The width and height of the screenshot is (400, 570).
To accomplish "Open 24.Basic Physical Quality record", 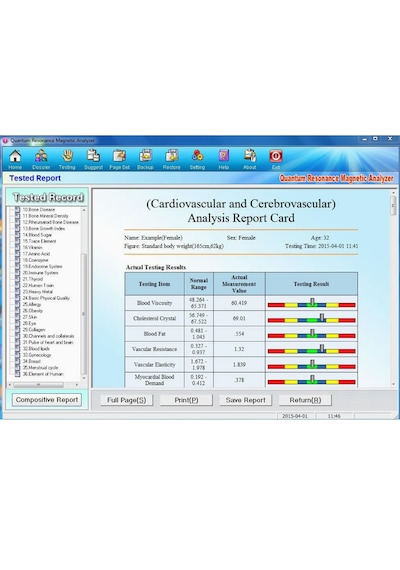I will pyautogui.click(x=46, y=298).
